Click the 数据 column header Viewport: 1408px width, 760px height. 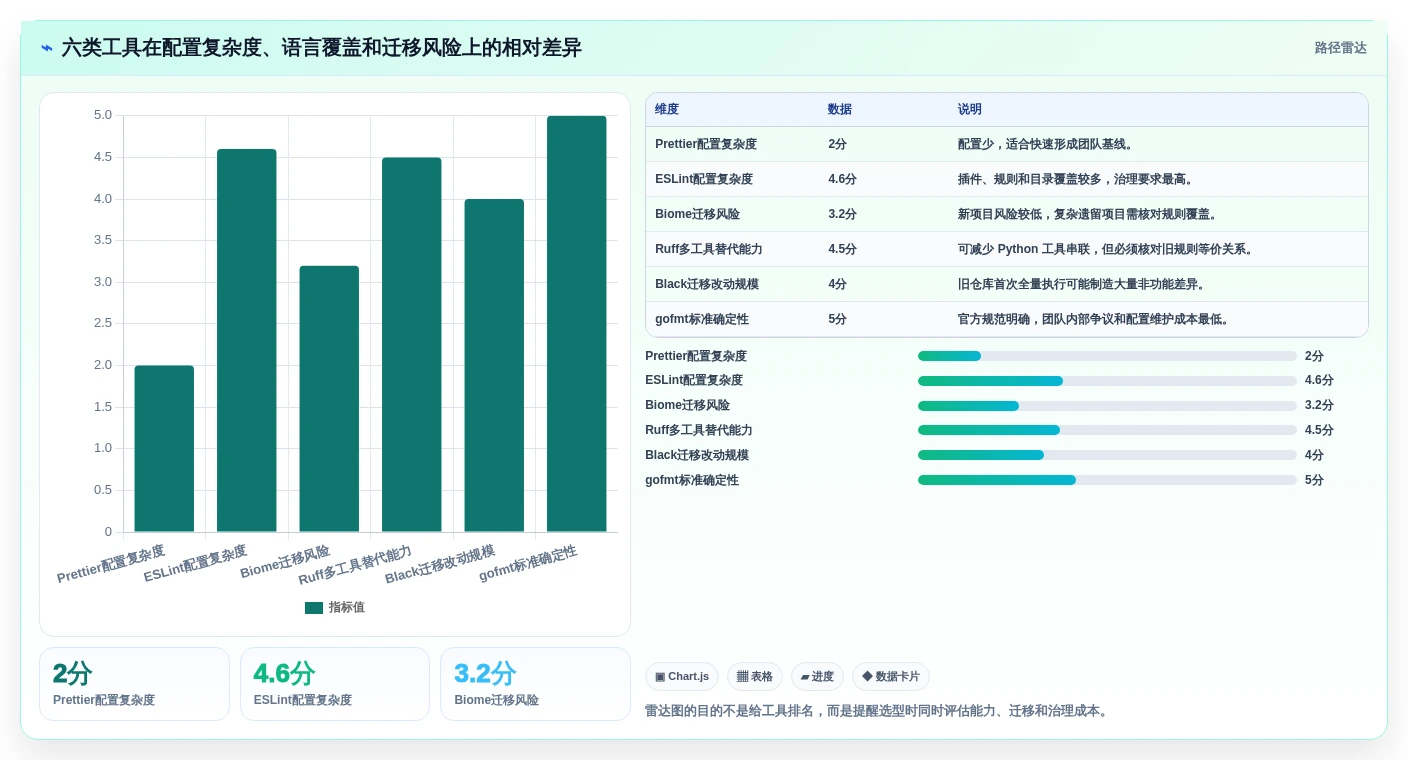(840, 109)
